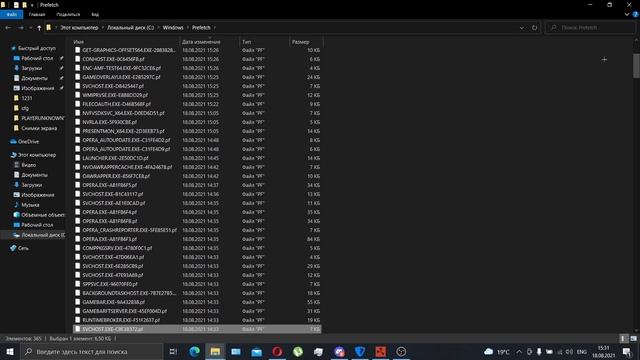Switch to the Главная ribbon tab
The image size is (640, 360).
[x=37, y=14]
